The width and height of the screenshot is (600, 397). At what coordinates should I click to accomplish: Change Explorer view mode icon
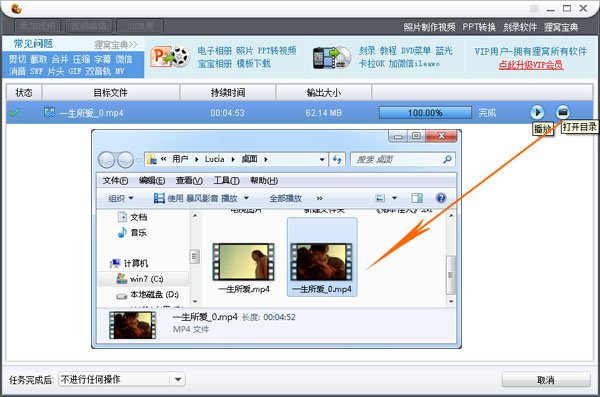380,198
